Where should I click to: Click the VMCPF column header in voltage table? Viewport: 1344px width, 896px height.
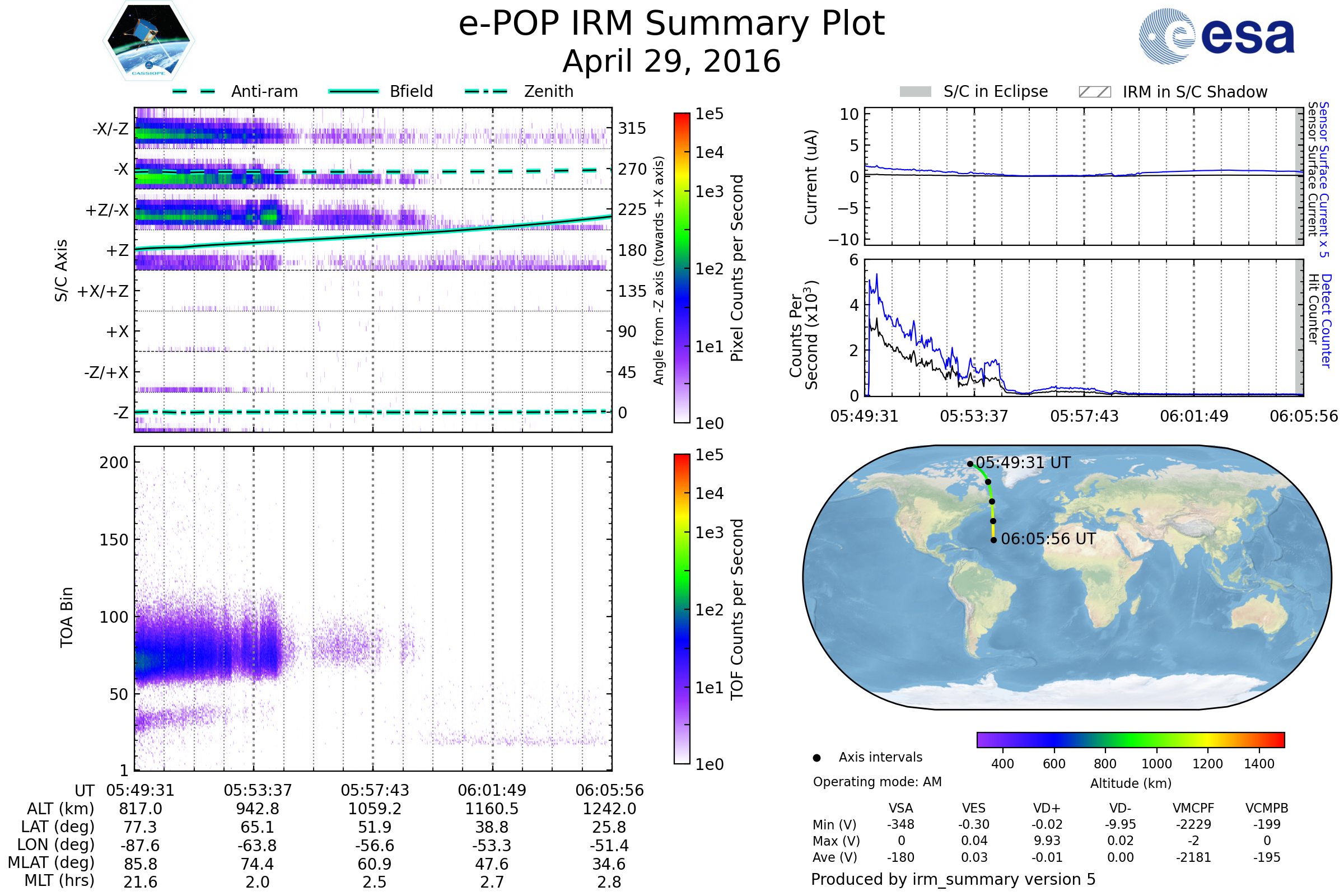tap(1193, 808)
